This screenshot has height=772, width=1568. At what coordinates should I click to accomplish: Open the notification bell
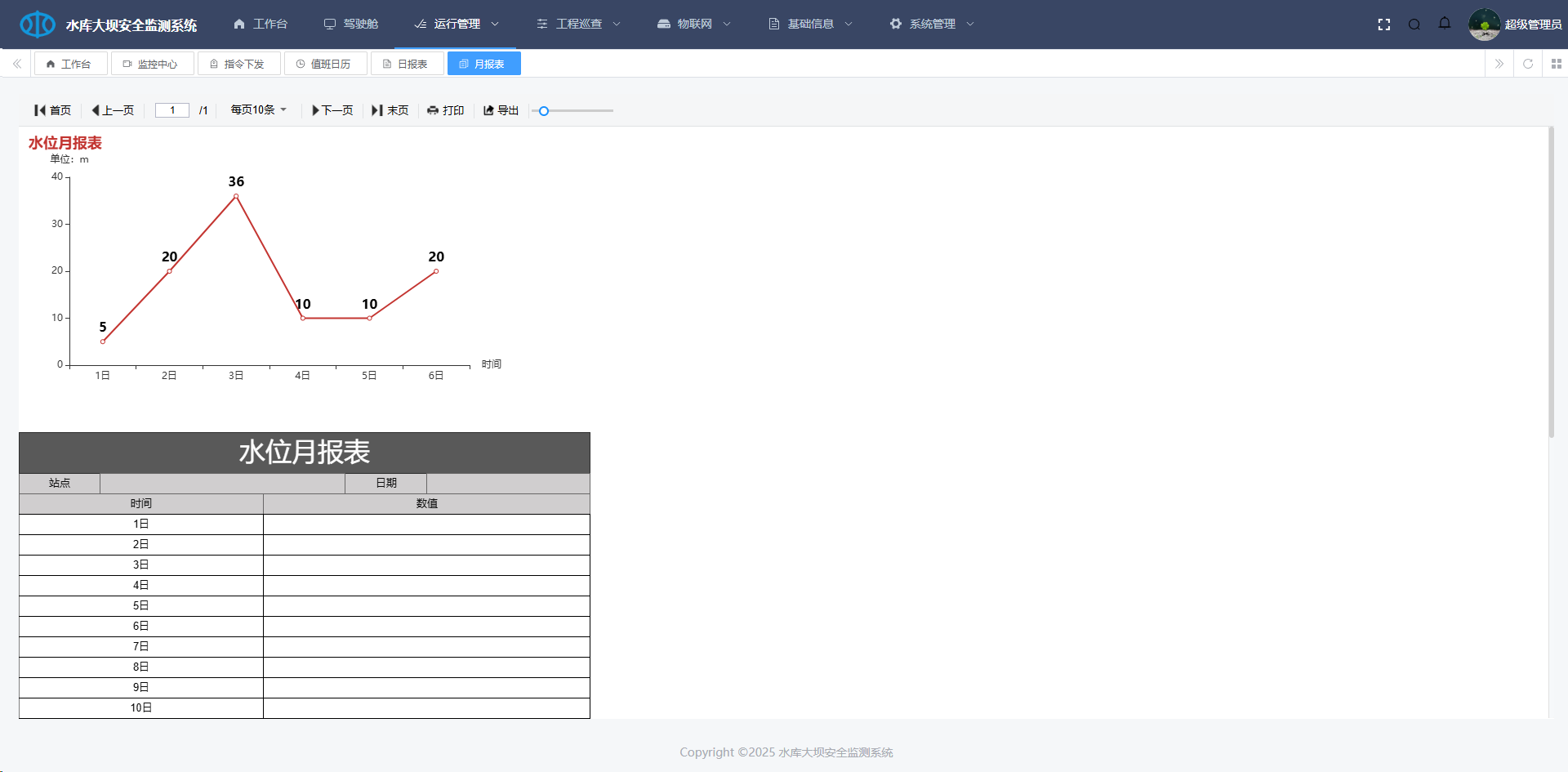(1445, 24)
